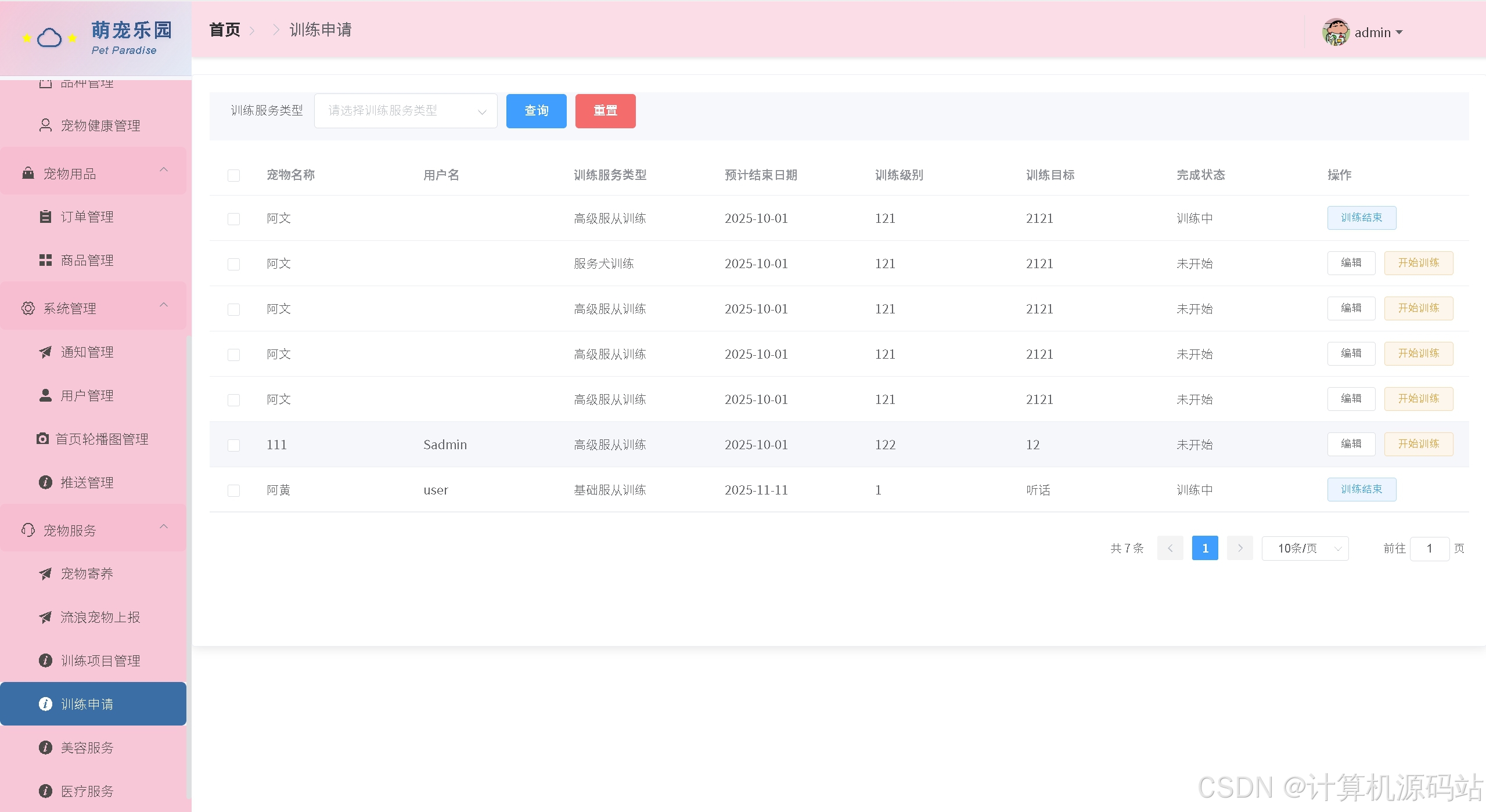
Task: Go to next page arrow
Action: click(x=1240, y=548)
